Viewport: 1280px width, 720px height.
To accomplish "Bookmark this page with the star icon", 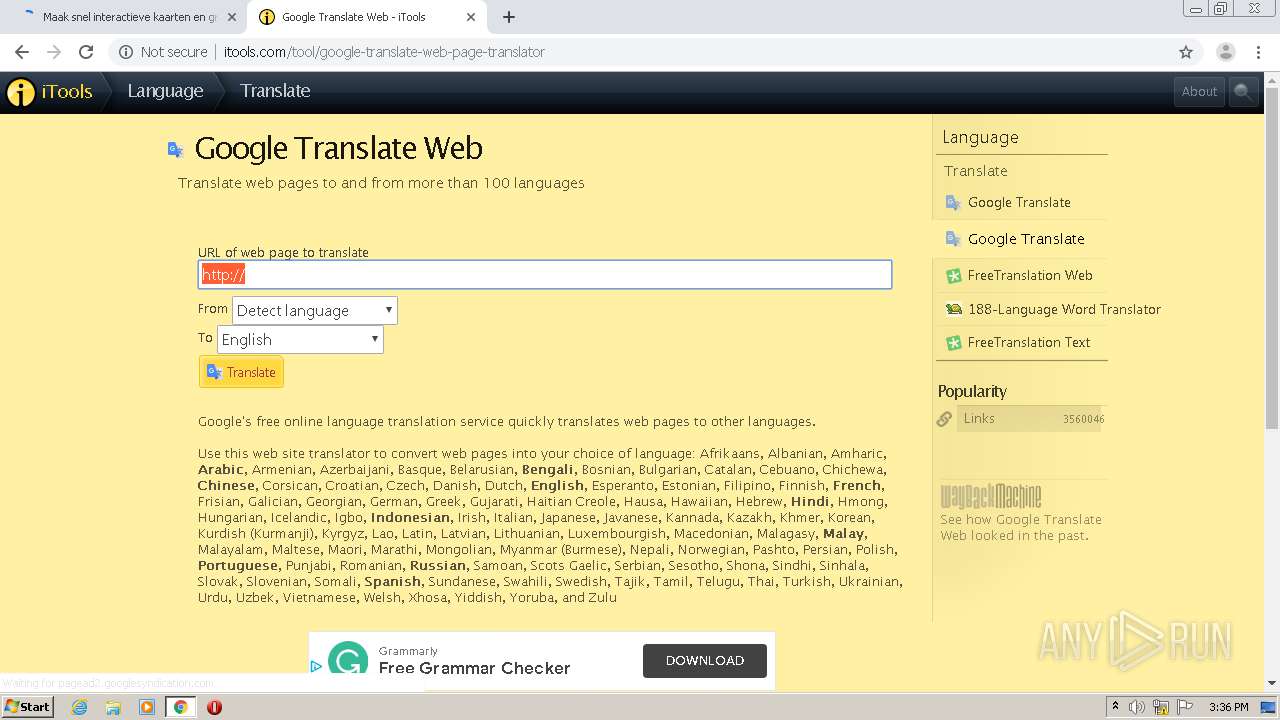I will point(1186,52).
